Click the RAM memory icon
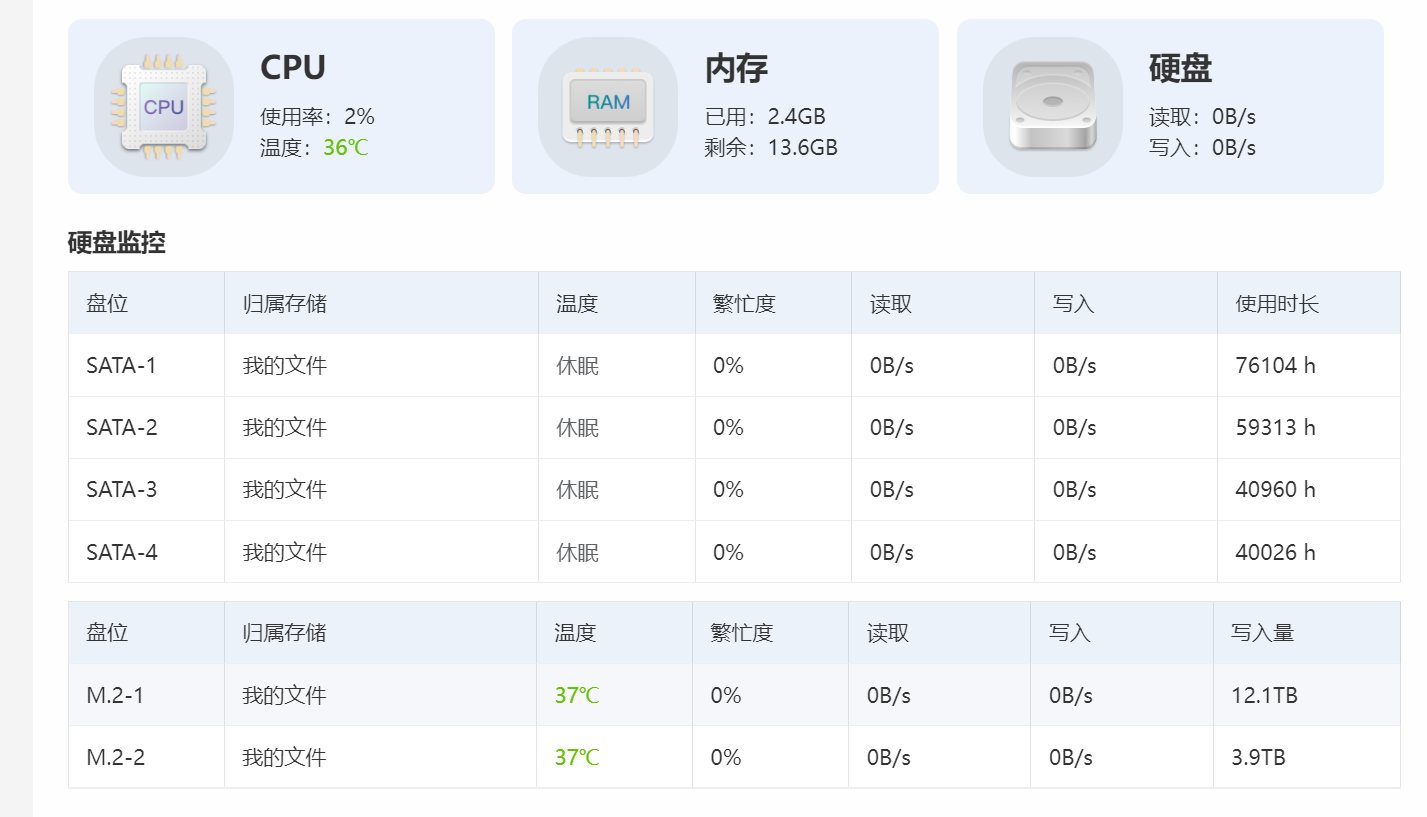 pyautogui.click(x=608, y=107)
